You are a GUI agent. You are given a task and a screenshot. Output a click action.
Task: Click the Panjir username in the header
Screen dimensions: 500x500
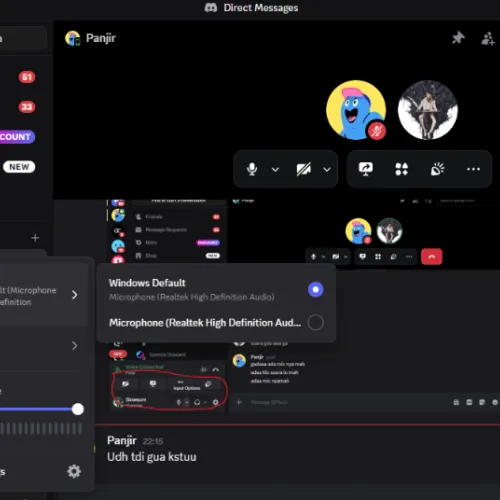(101, 38)
